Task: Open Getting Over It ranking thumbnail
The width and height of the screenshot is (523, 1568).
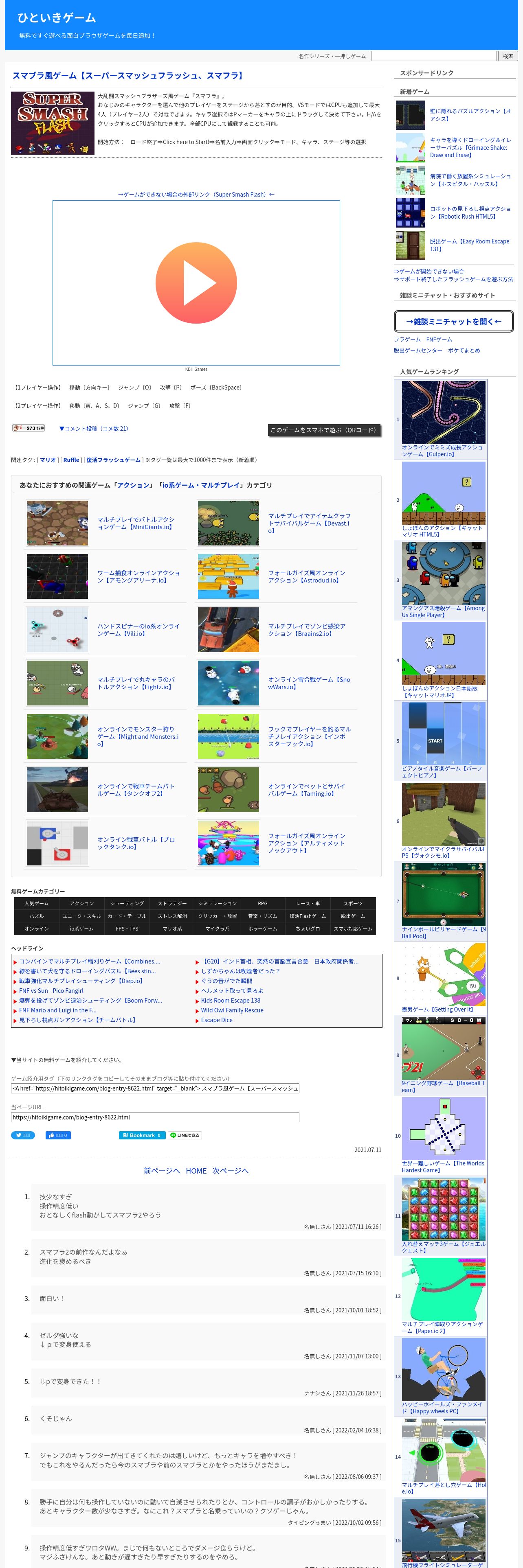Action: pos(443,975)
